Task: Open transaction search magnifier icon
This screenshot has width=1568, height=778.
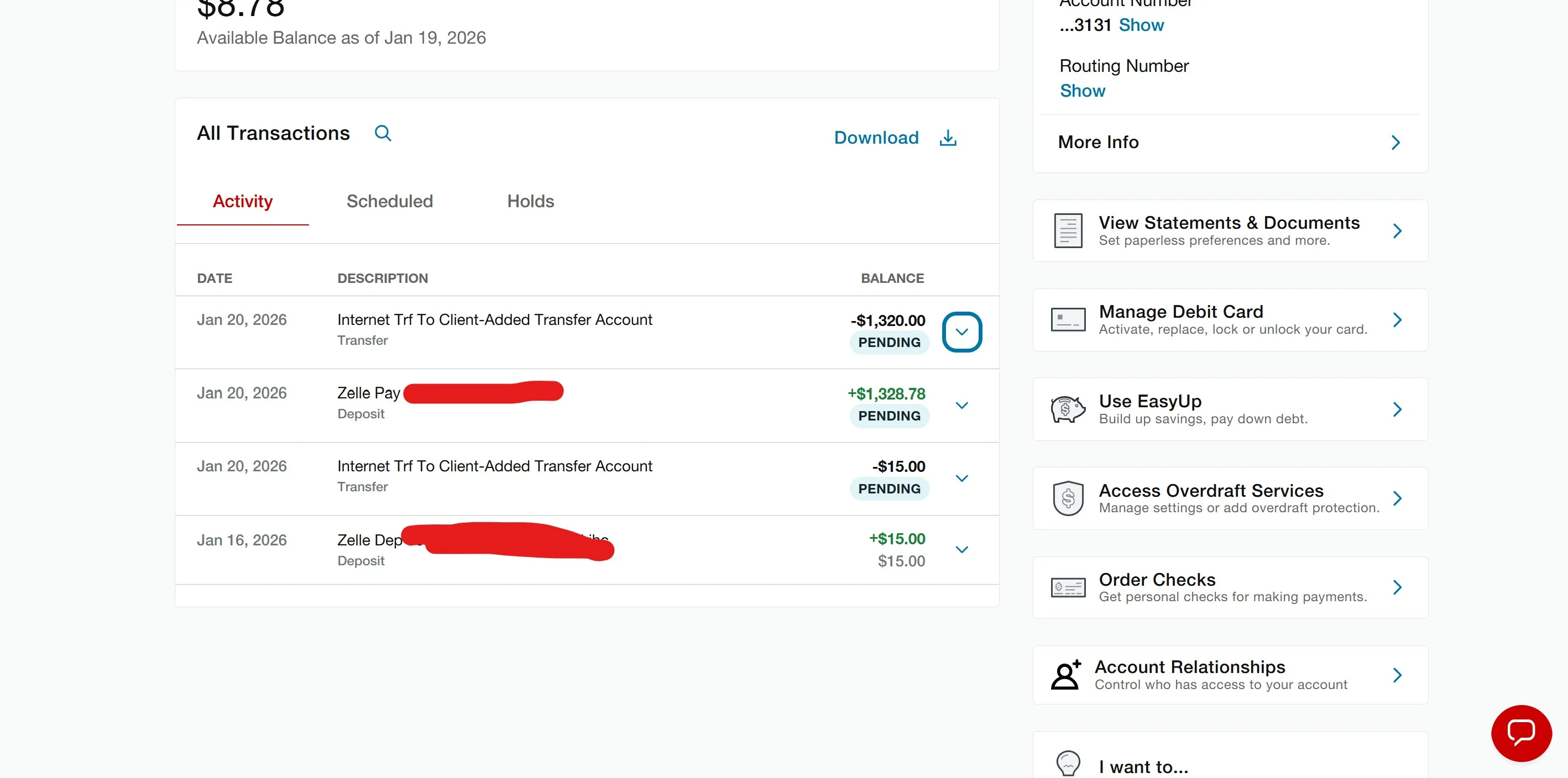Action: coord(382,133)
